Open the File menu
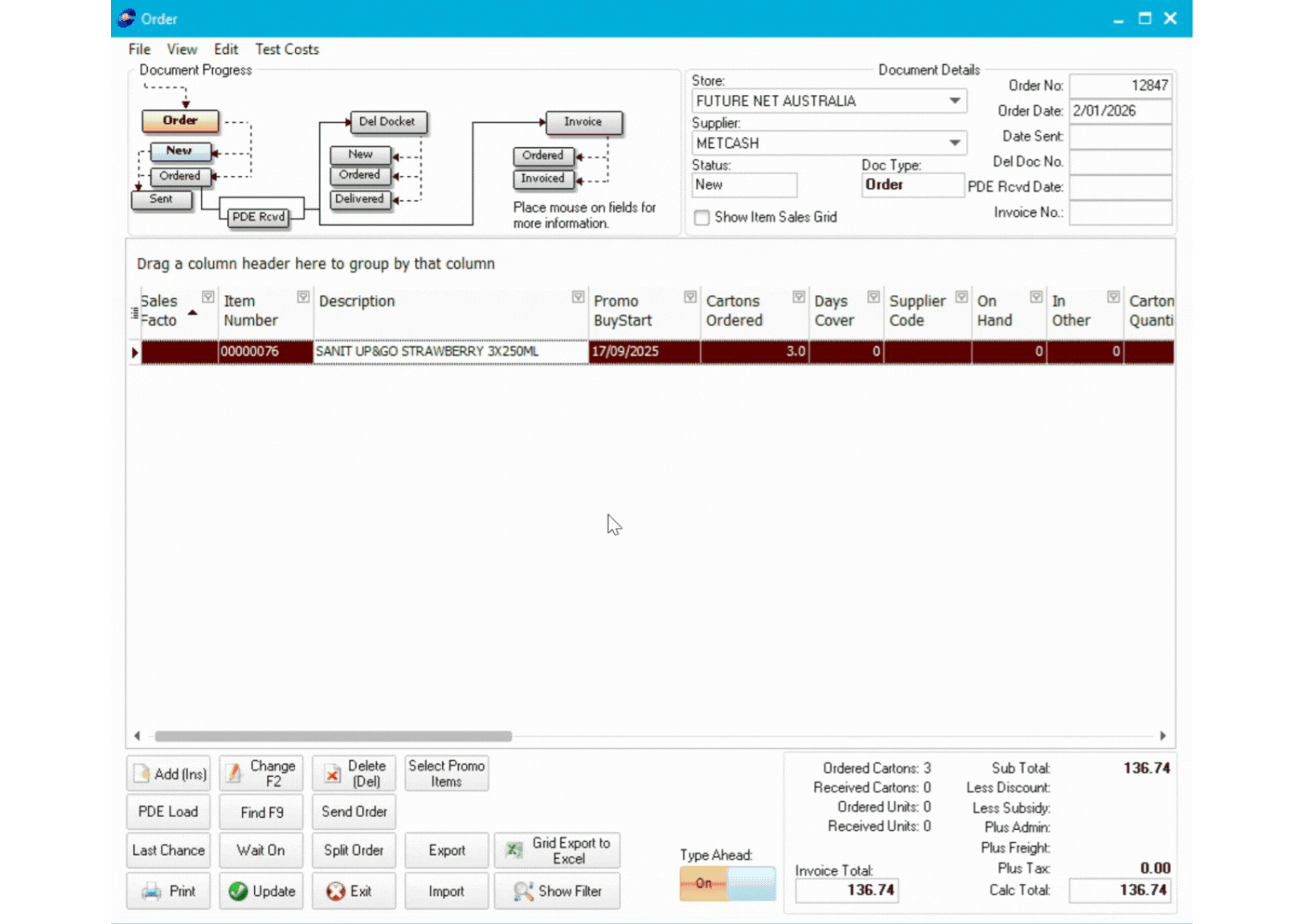Image resolution: width=1289 pixels, height=924 pixels. pos(139,49)
